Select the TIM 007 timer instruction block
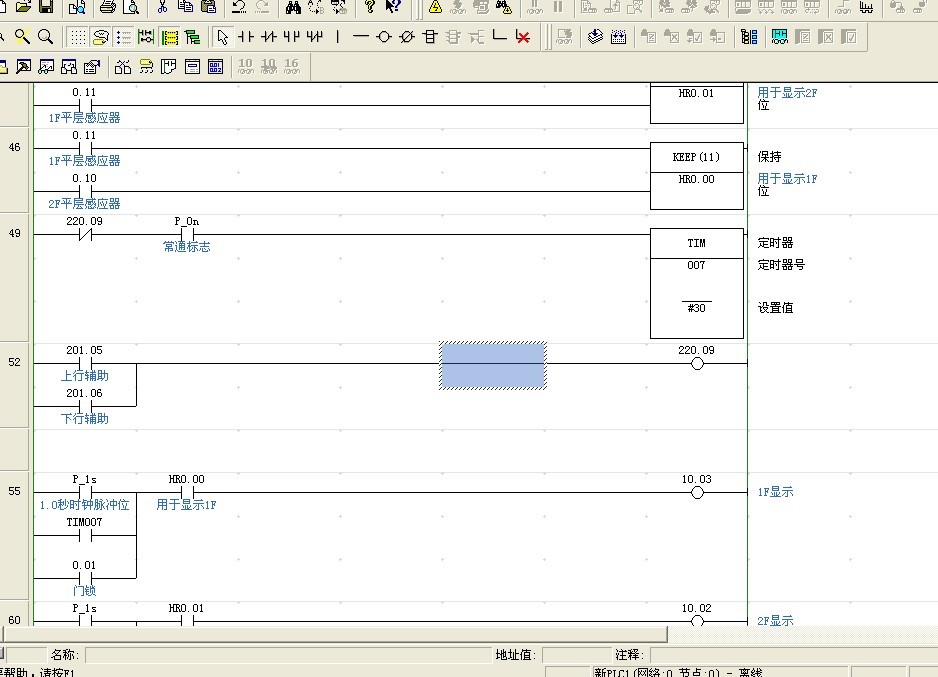The image size is (938, 677). point(697,284)
